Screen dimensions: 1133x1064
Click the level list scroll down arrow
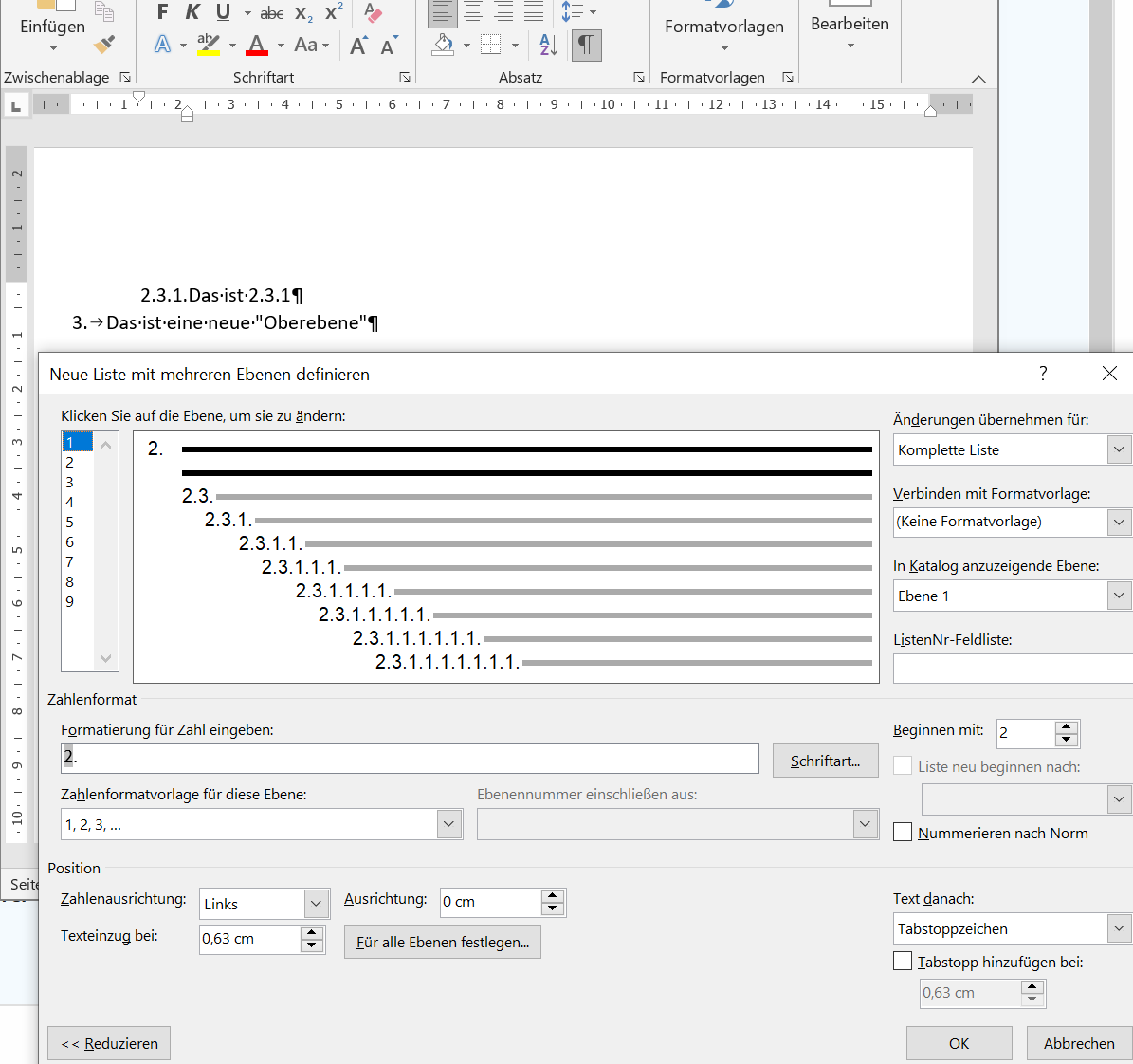[105, 658]
